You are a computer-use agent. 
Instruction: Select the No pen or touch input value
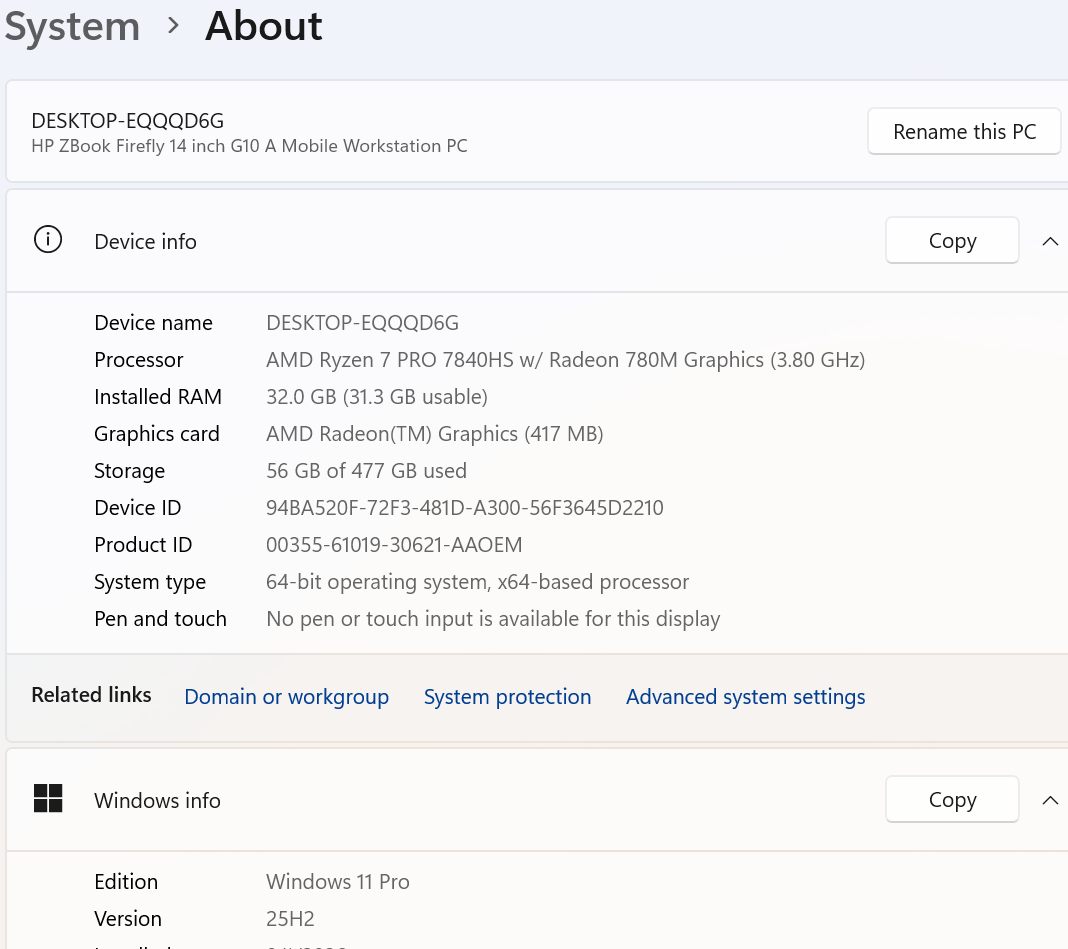[493, 619]
